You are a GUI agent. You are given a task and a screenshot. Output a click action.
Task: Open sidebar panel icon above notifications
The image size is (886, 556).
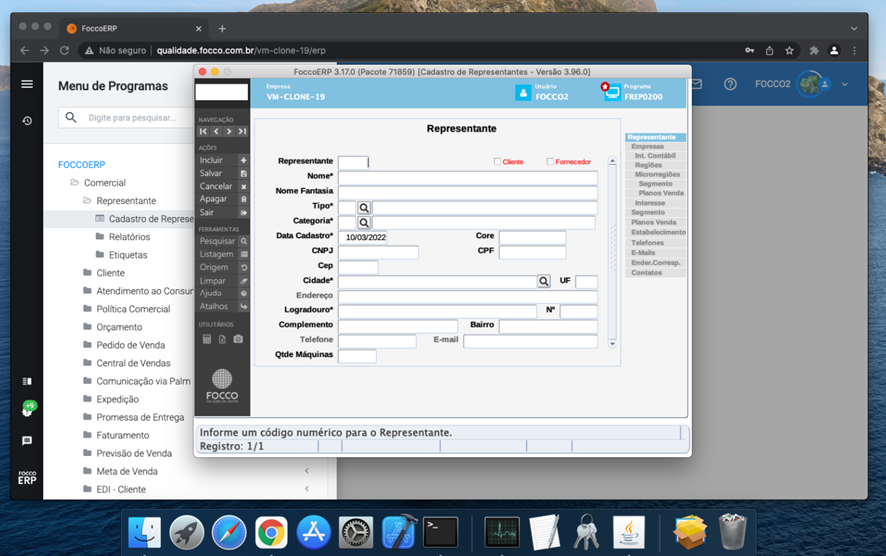tap(27, 381)
